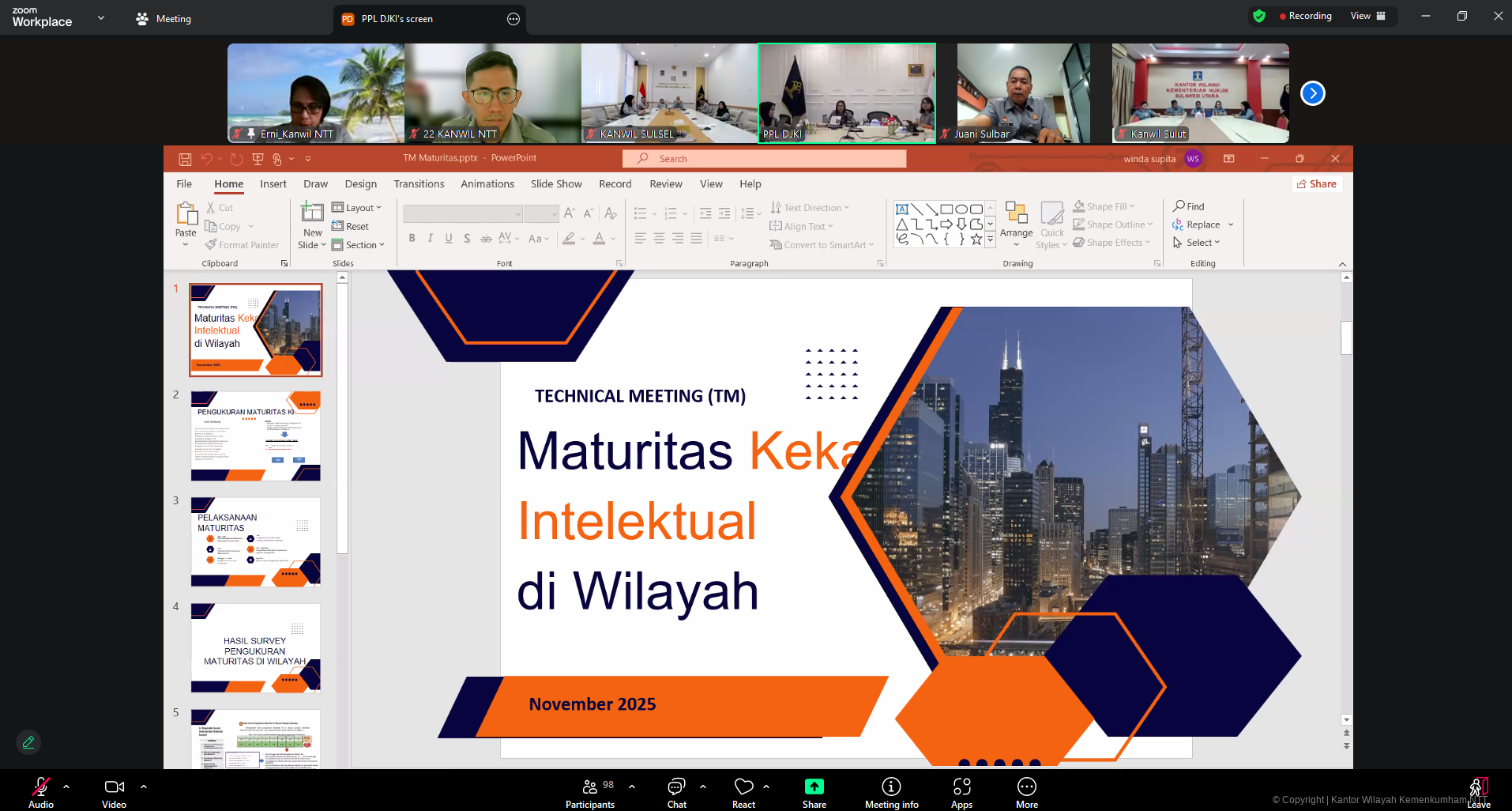
Task: Select the Convert to SmartArt icon
Action: [x=822, y=244]
